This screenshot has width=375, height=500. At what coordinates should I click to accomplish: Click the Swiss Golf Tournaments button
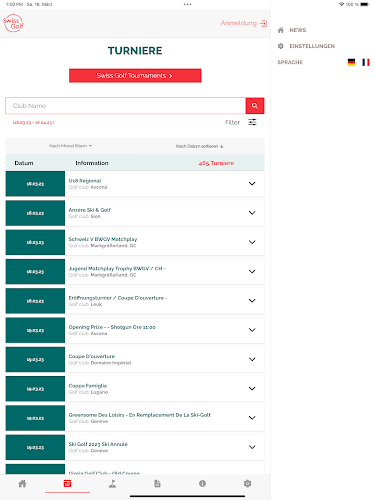(135, 76)
